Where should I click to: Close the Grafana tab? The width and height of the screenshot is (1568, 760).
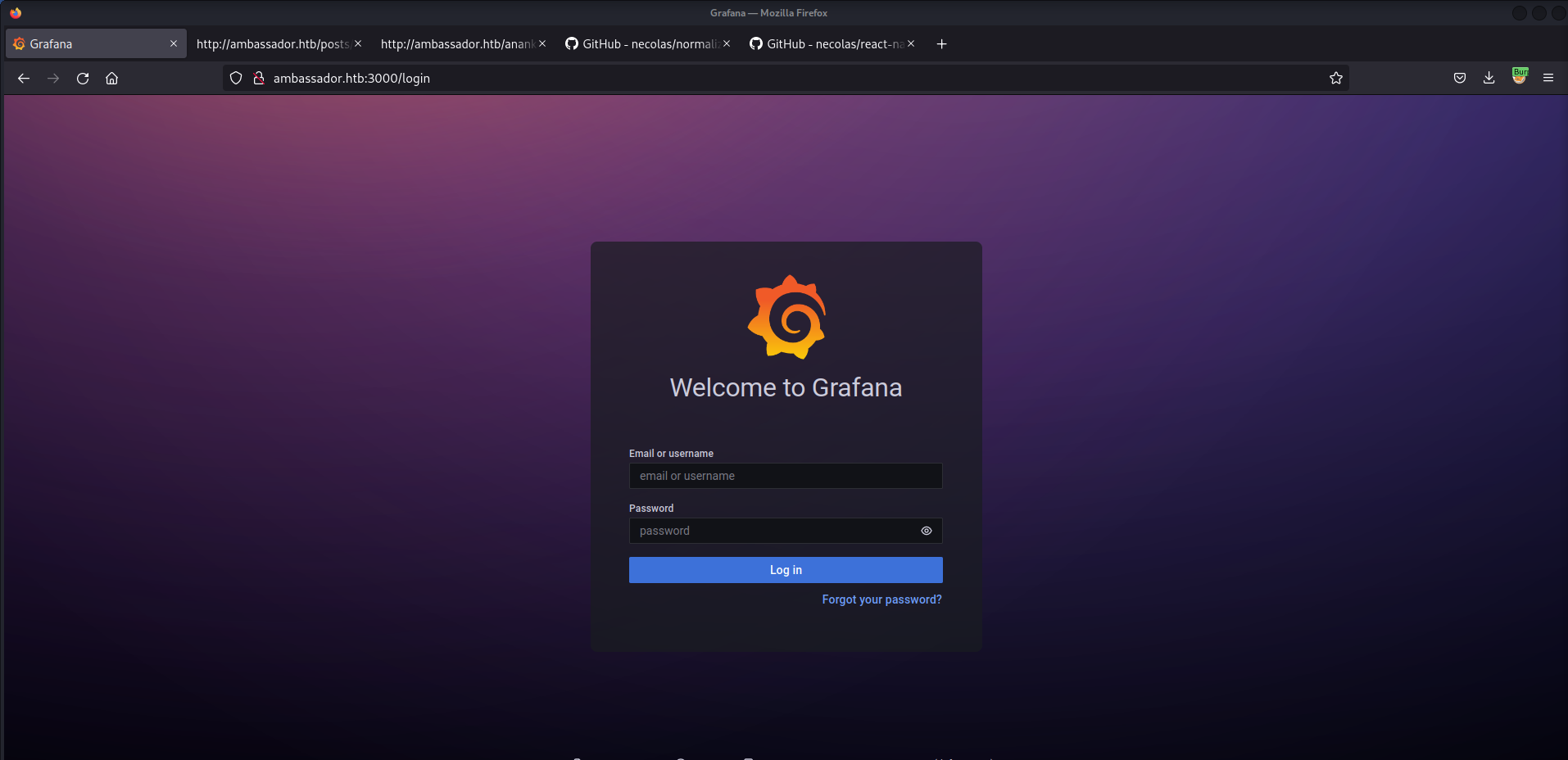[x=174, y=44]
